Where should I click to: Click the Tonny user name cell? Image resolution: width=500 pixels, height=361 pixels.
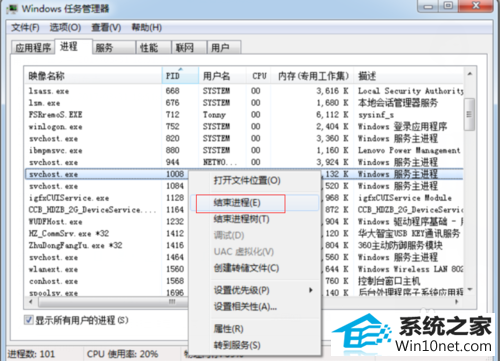point(214,115)
